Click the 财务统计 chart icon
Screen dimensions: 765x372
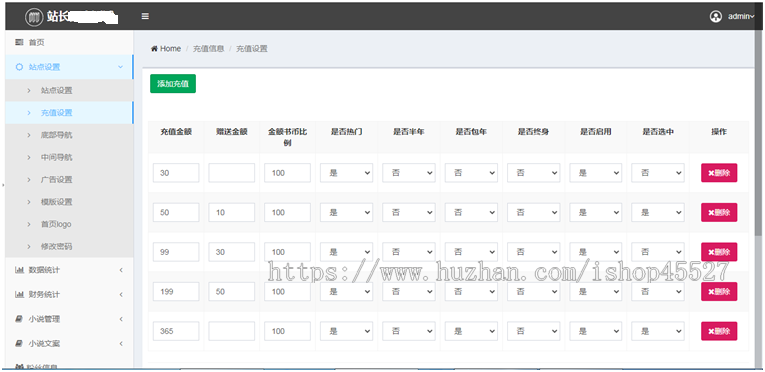click(19, 294)
